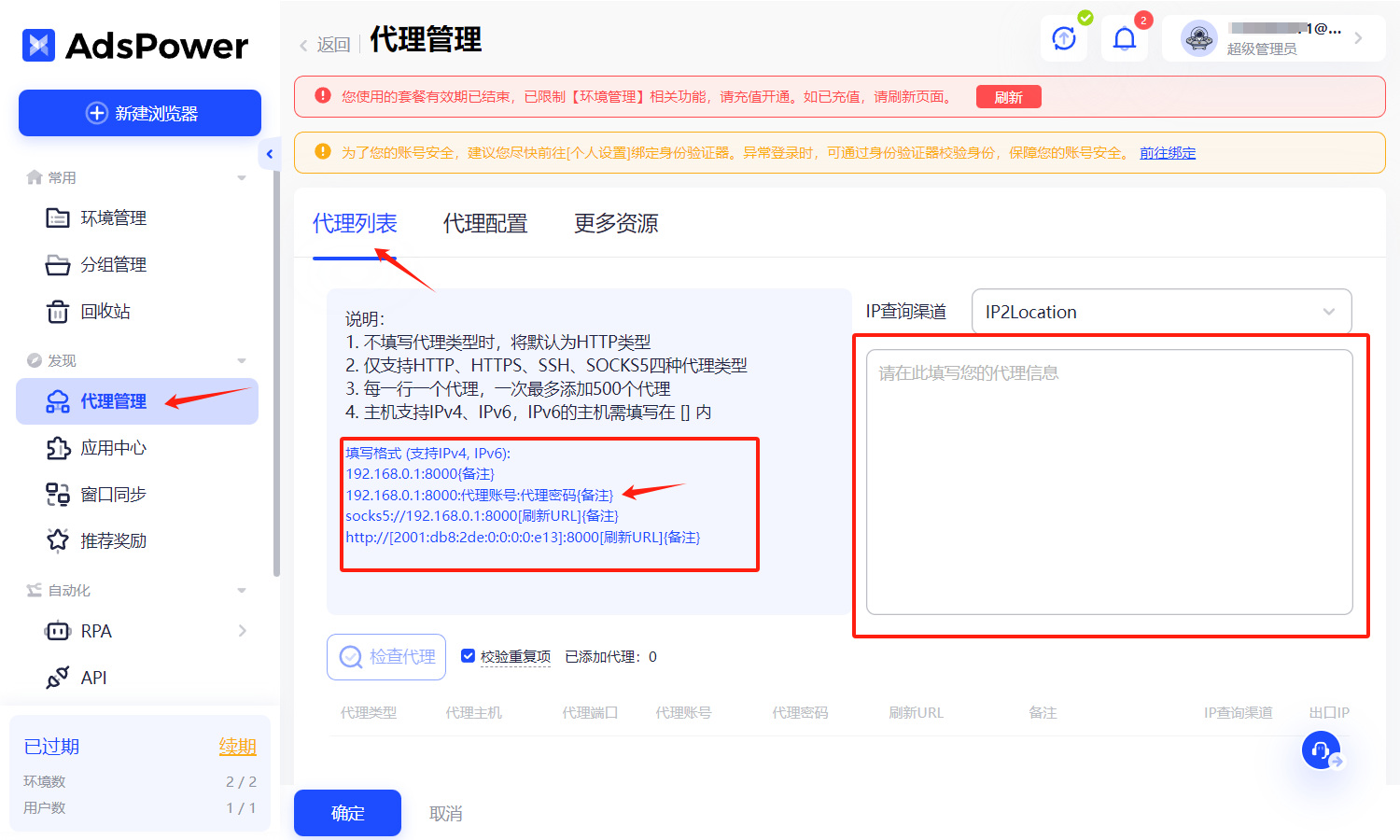Open 窗口同步 in the sidebar
1400x840 pixels.
pos(137,495)
